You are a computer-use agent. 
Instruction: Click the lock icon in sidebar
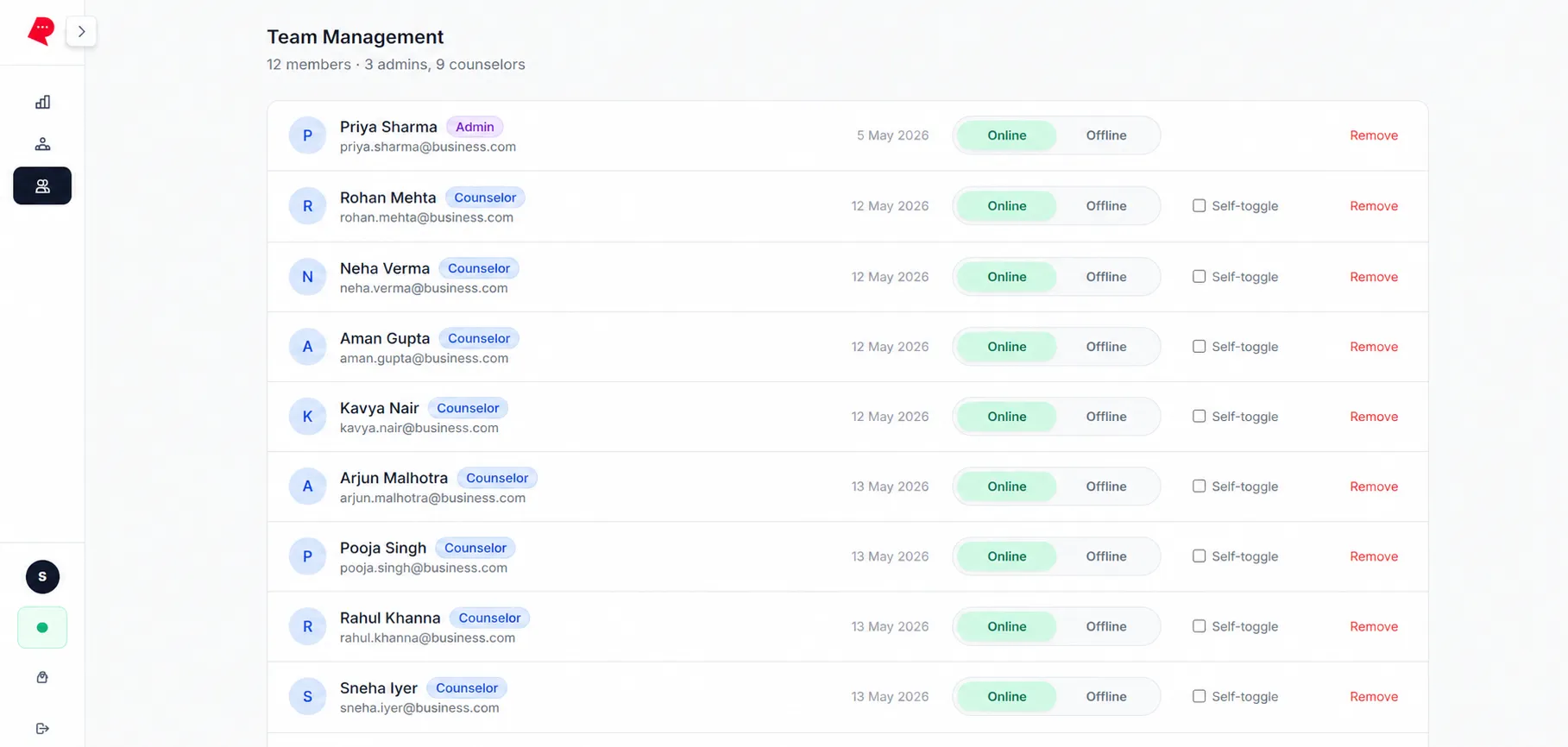pyautogui.click(x=42, y=678)
